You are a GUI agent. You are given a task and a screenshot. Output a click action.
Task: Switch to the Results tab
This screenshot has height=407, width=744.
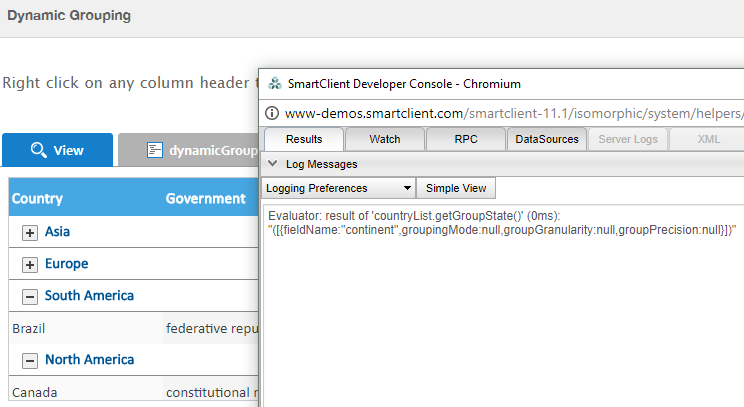pos(304,139)
